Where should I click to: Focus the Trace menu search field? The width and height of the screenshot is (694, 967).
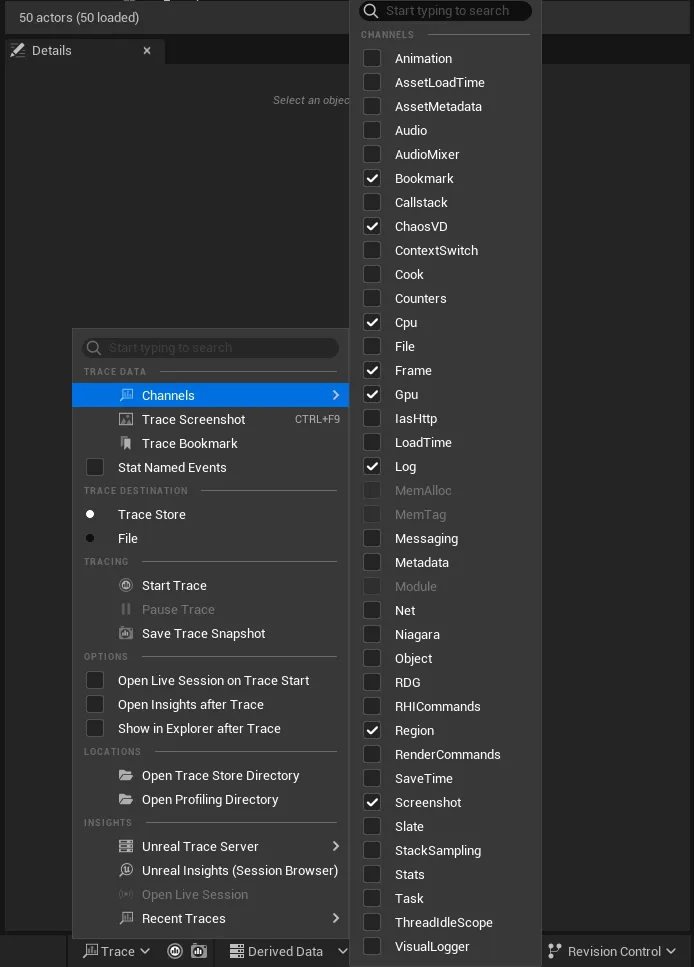(x=210, y=348)
